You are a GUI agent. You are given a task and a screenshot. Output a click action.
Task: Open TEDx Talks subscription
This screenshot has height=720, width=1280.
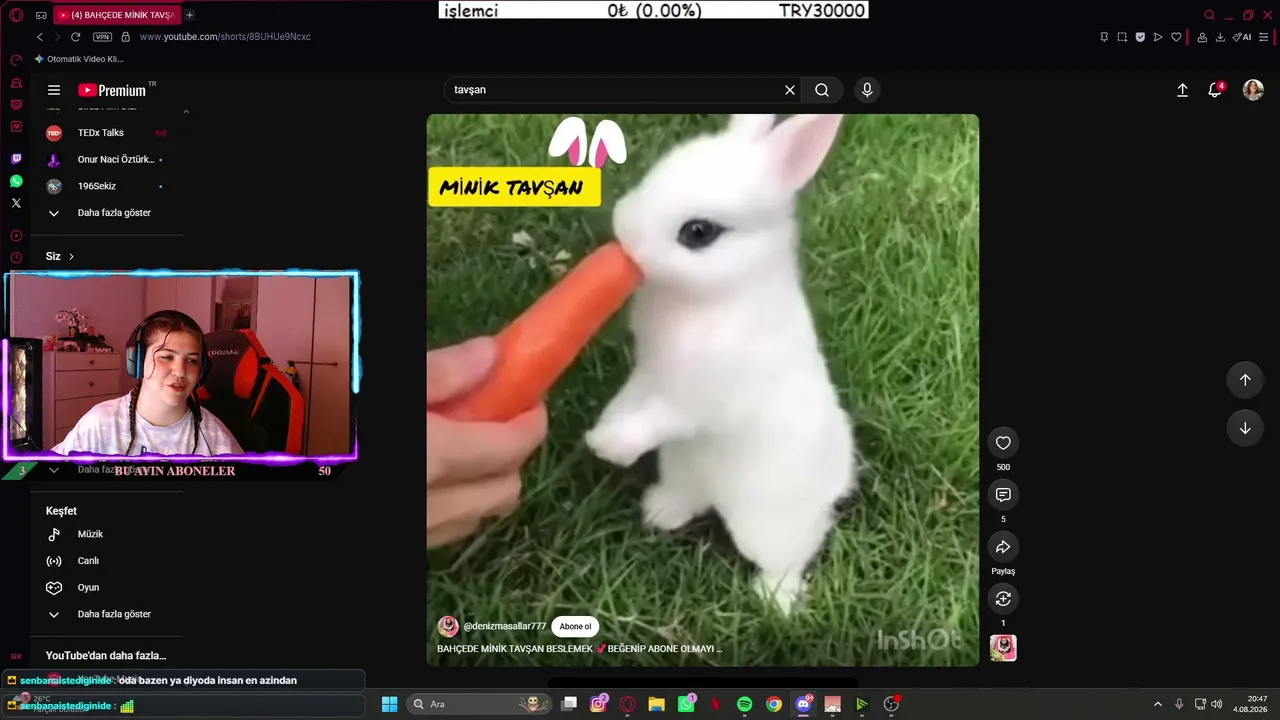(107, 133)
